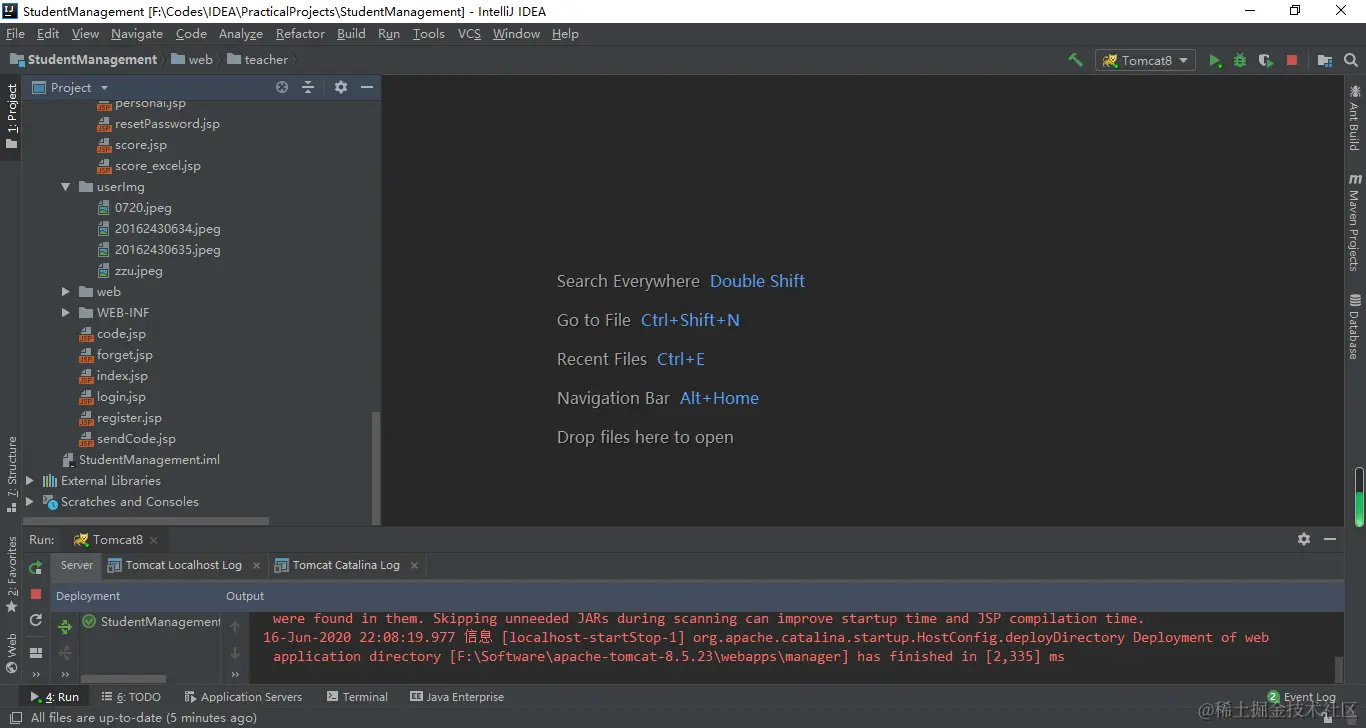Viewport: 1366px width, 728px height.
Task: Open the Terminal tool window
Action: 357,697
